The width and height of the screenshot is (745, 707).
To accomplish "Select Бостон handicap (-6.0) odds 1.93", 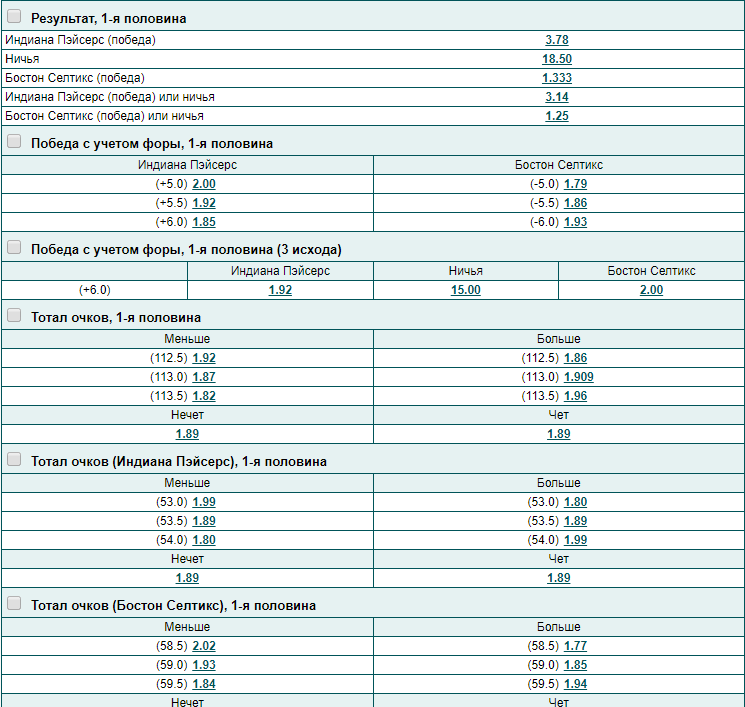I will (x=575, y=222).
